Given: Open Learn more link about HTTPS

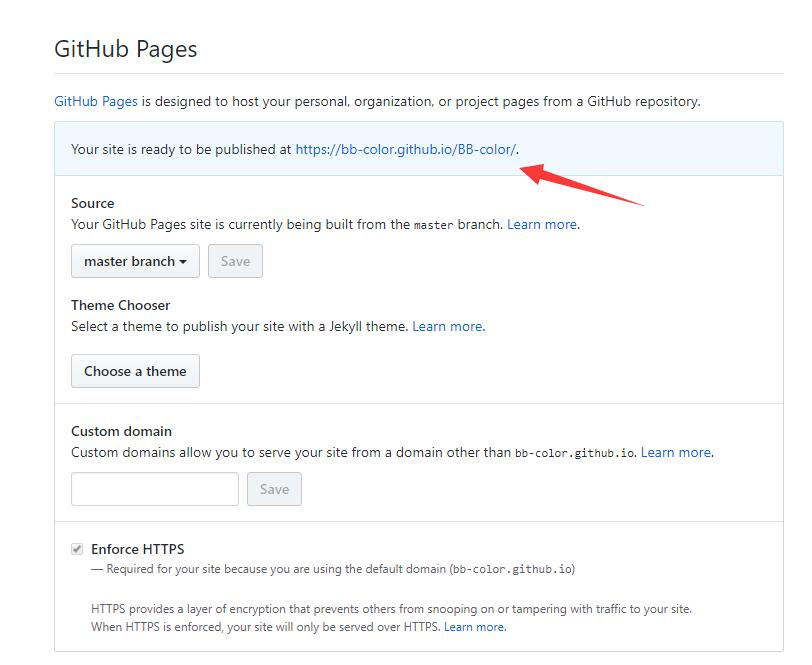Looking at the screenshot, I should point(474,627).
